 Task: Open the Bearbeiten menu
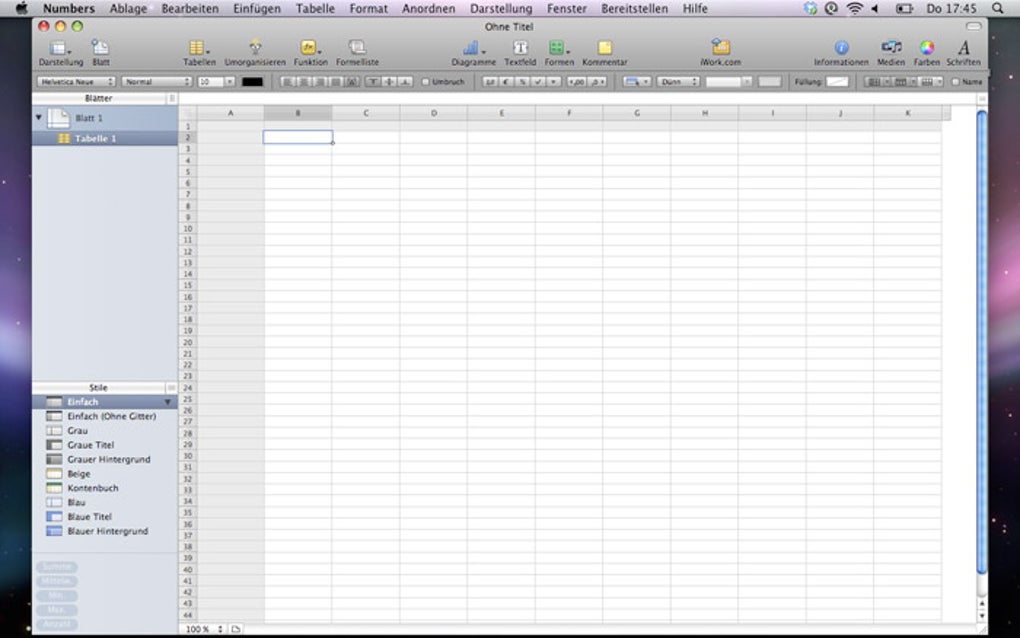pyautogui.click(x=190, y=8)
